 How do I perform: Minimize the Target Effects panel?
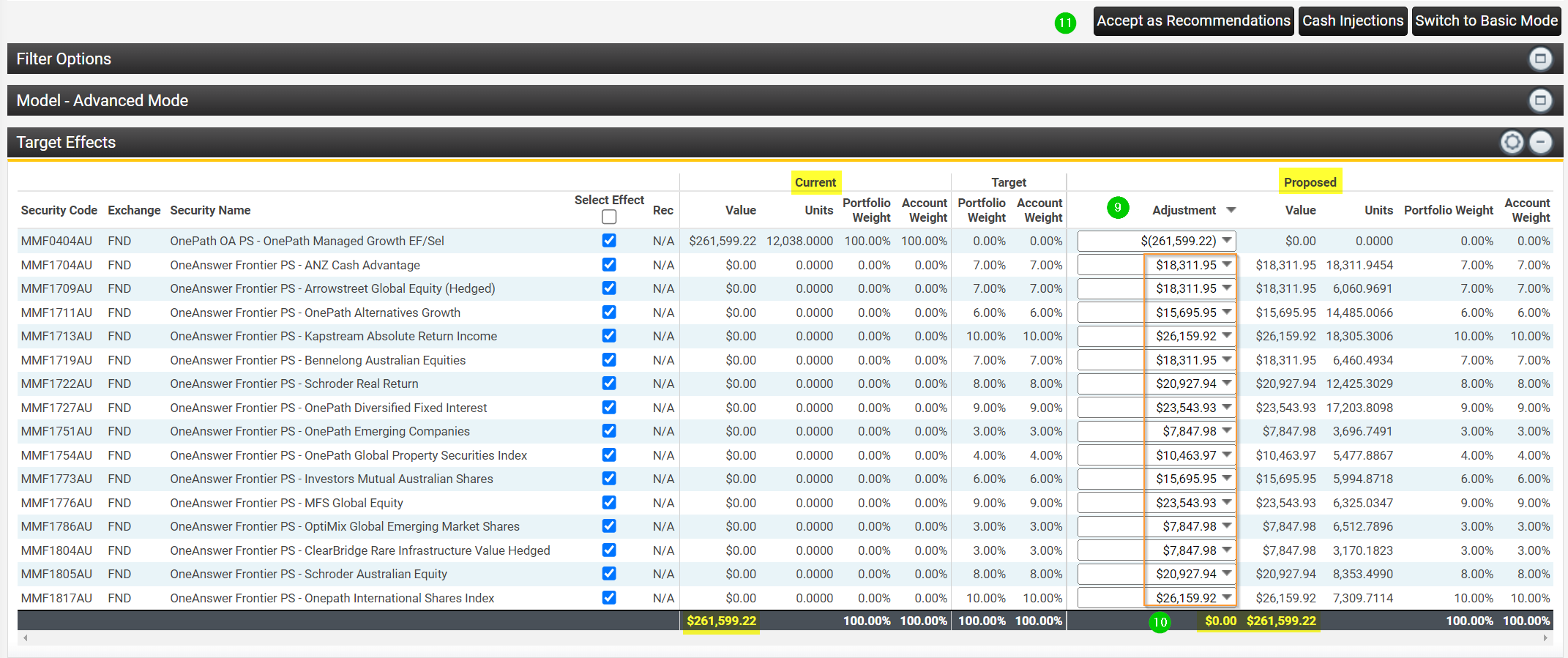coord(1540,142)
